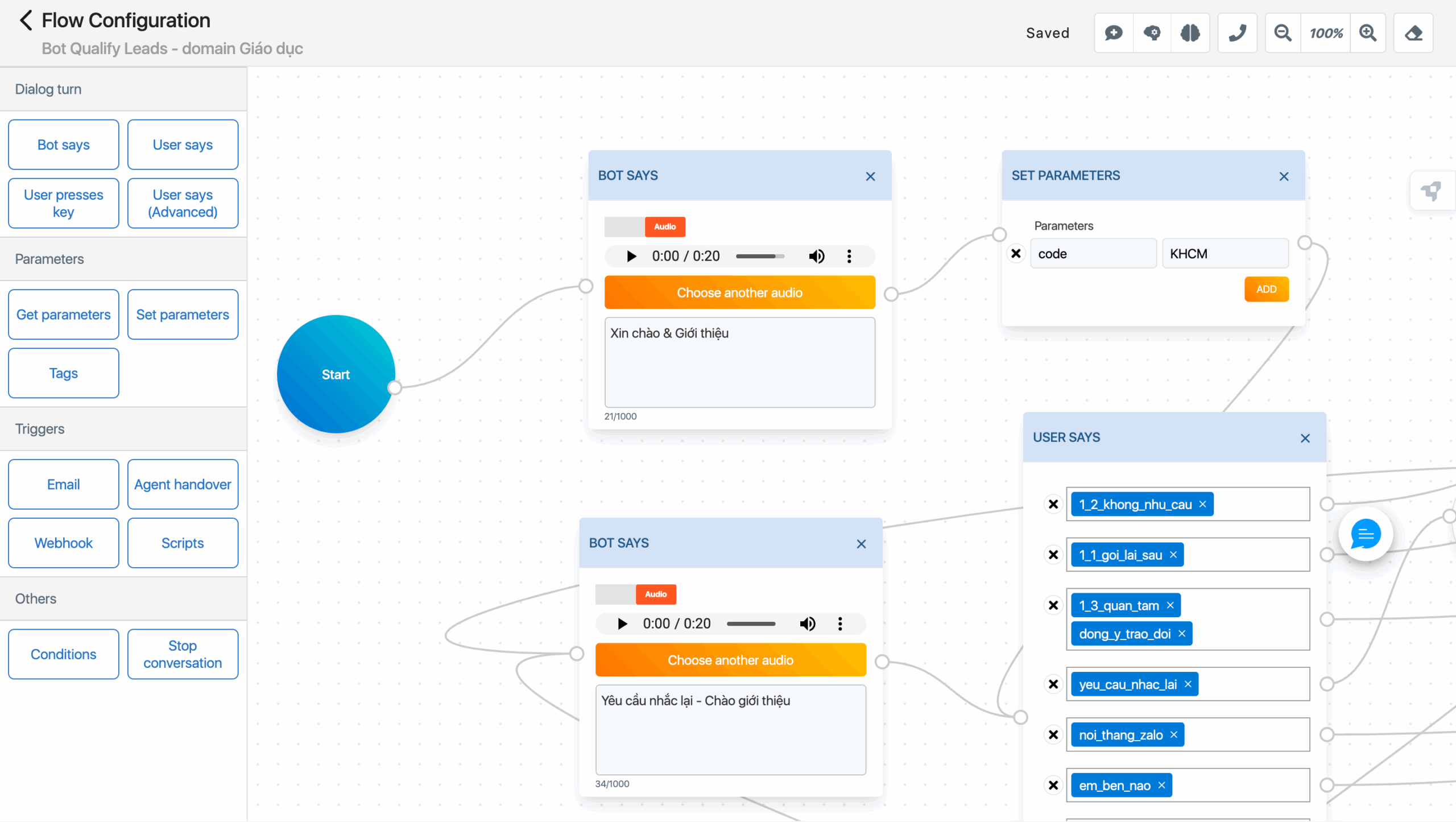This screenshot has width=1456, height=822.
Task: Click ADD button in Set Parameters
Action: tap(1266, 289)
